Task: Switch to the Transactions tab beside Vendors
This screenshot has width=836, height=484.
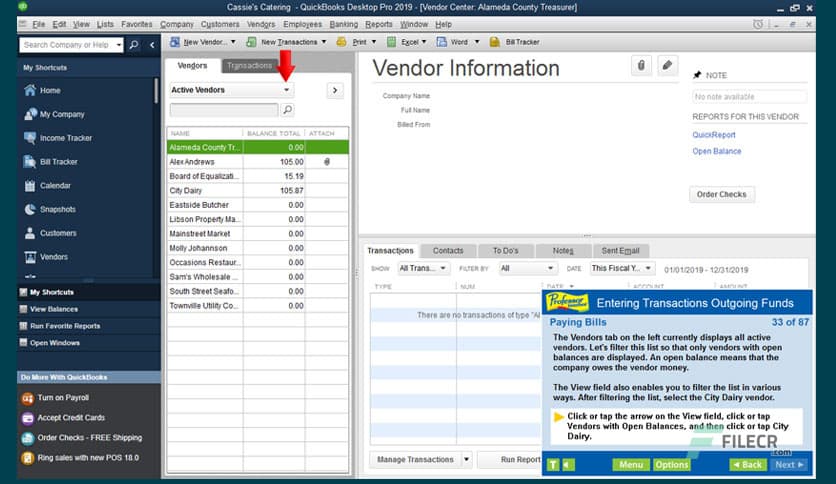Action: pyautogui.click(x=250, y=66)
